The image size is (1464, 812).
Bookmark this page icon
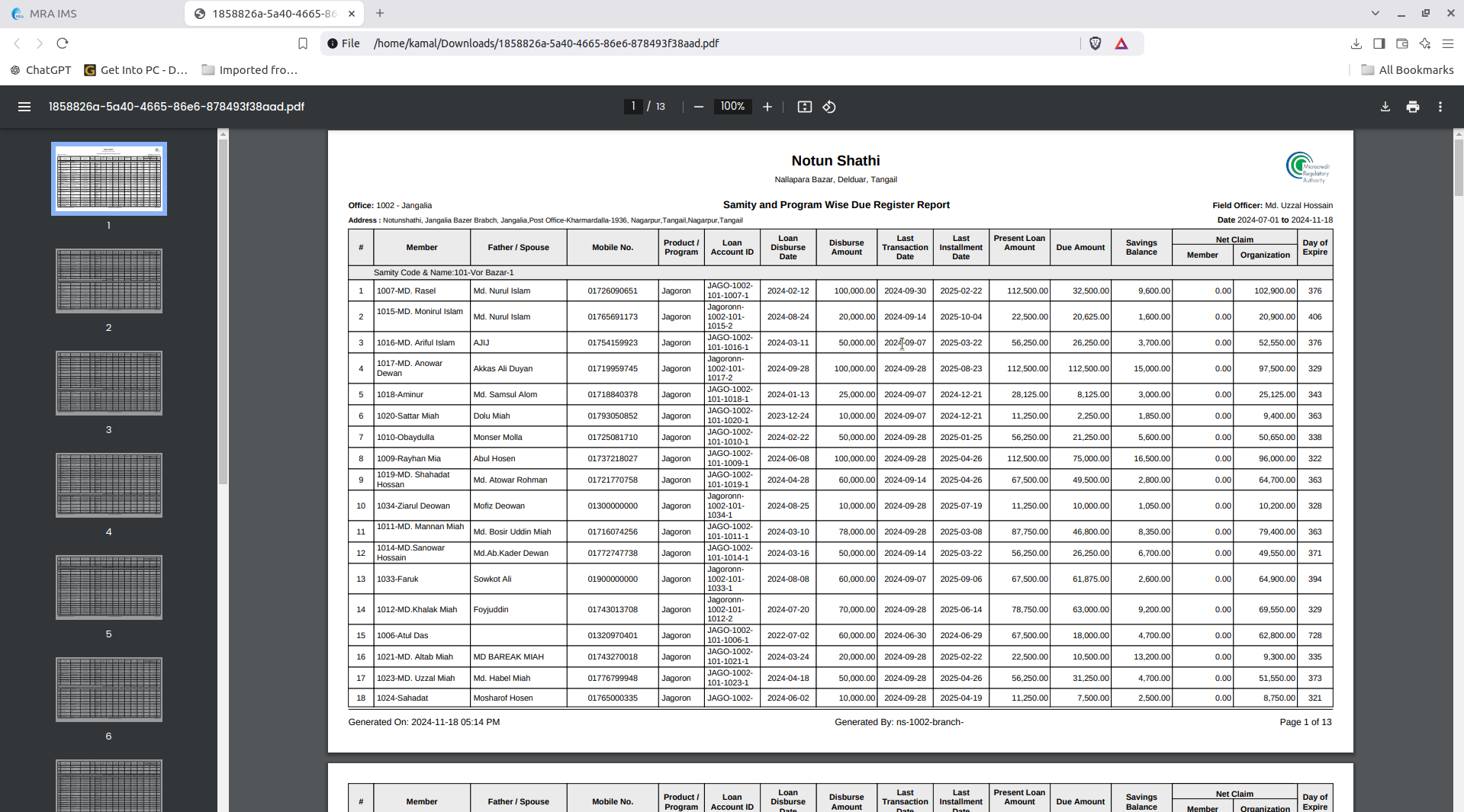click(303, 43)
